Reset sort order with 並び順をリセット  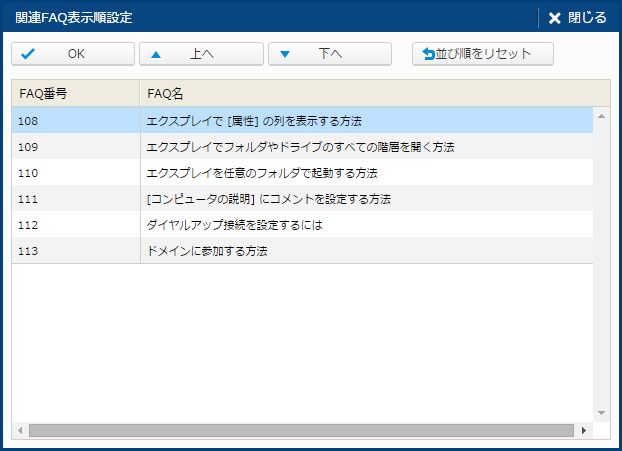tap(483, 54)
